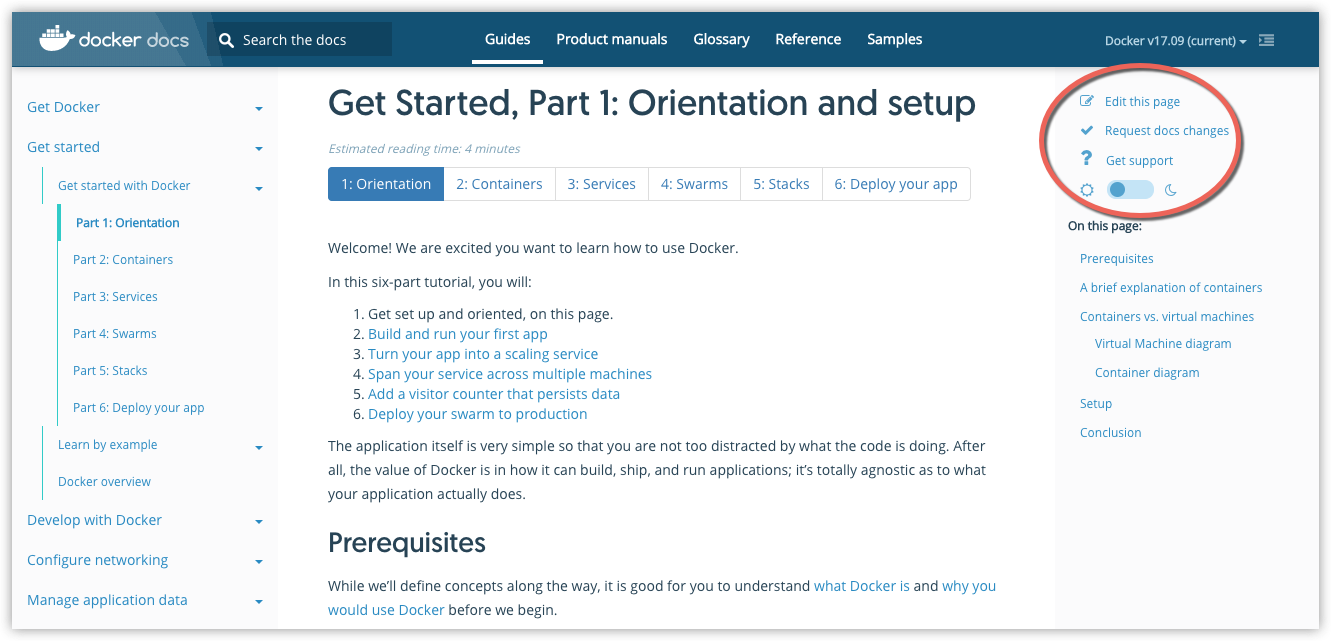
Task: Click the Edit this page pencil icon
Action: [1087, 101]
